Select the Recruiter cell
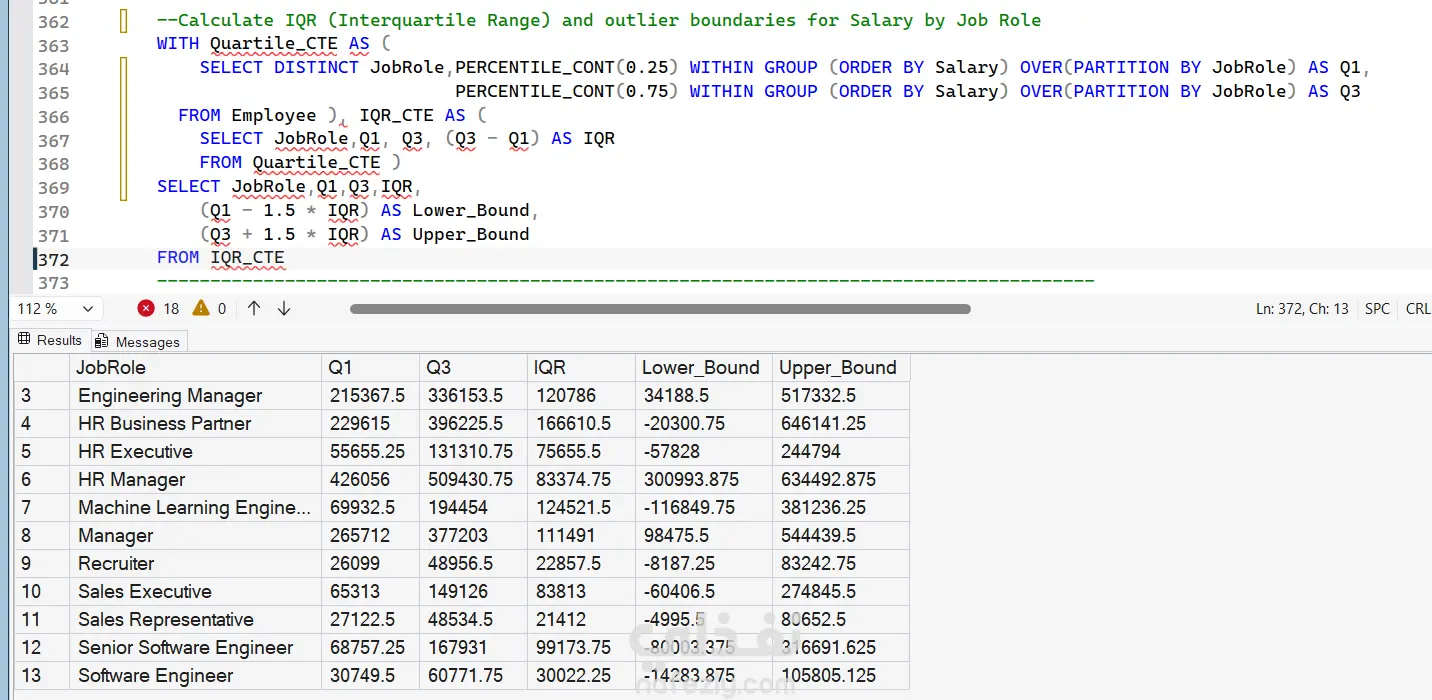Viewport: 1432px width, 700px height. pyautogui.click(x=196, y=563)
